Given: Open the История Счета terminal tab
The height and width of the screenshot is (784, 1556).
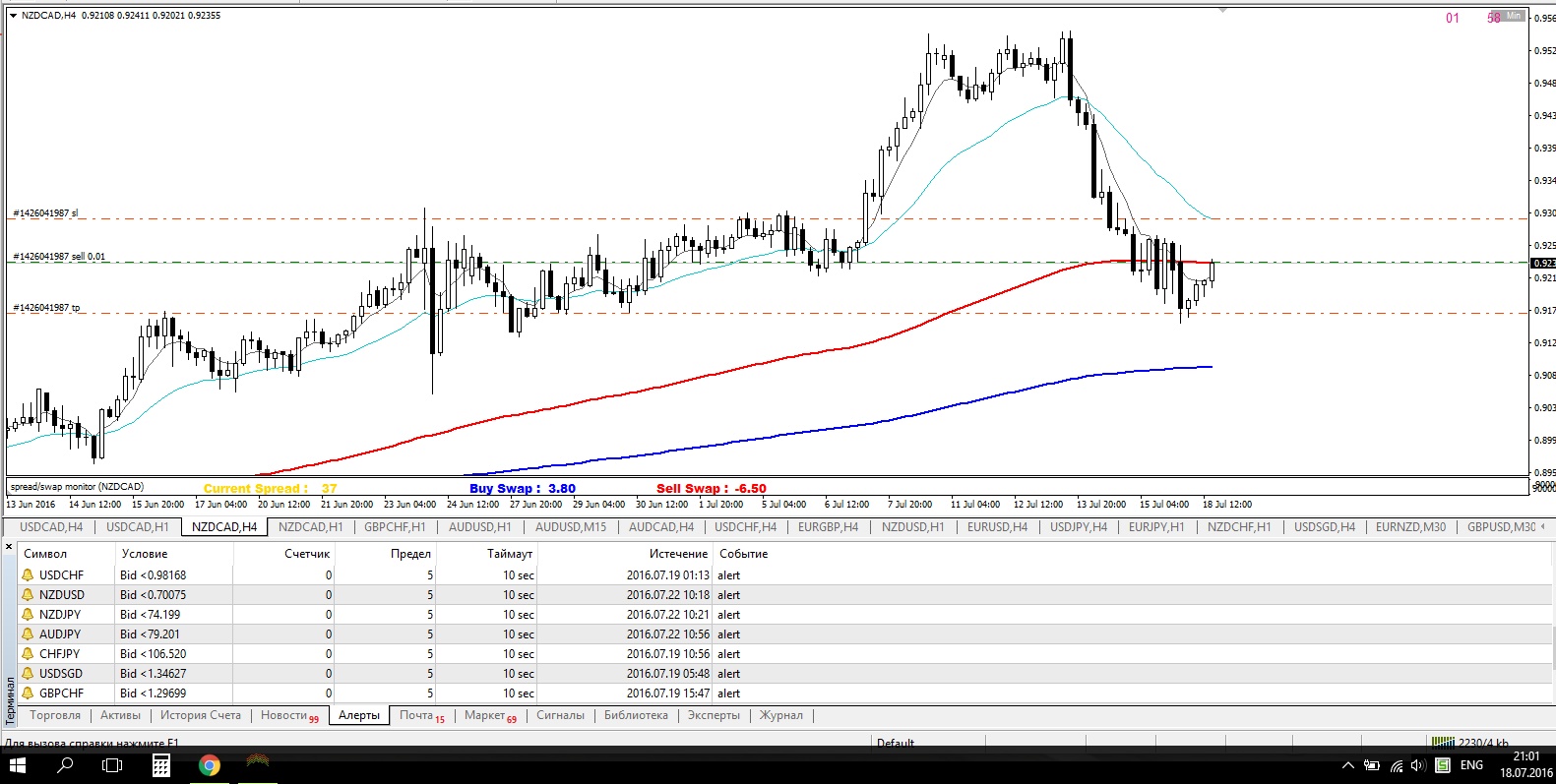Looking at the screenshot, I should [x=201, y=716].
